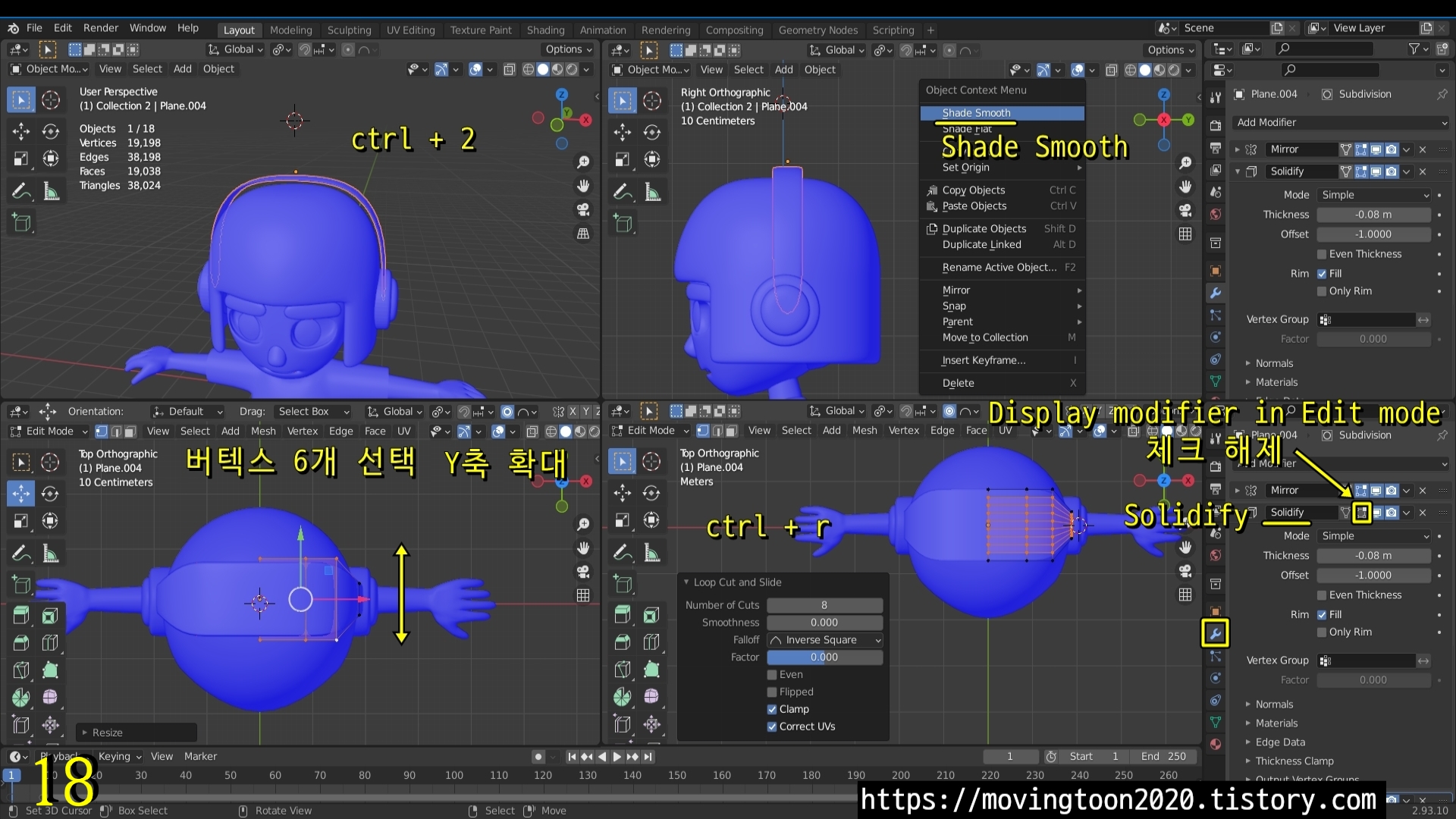The height and width of the screenshot is (819, 1456).
Task: Choose Shade Smooth in Object Context Menu
Action: (1002, 113)
